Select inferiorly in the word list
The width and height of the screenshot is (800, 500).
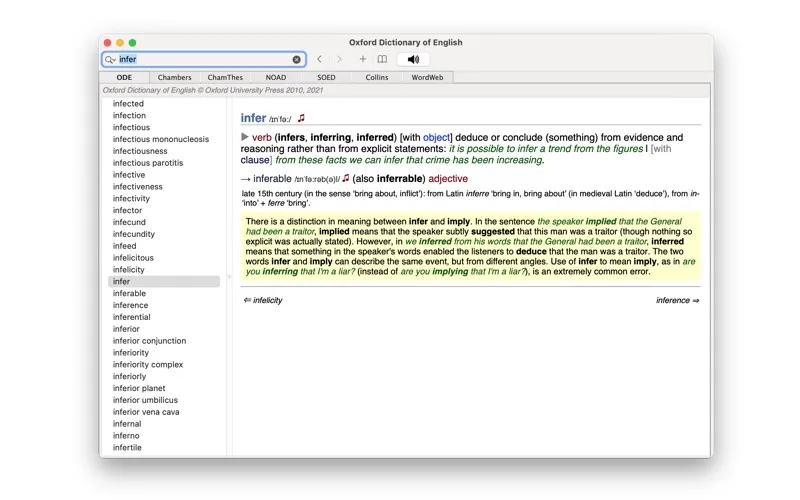click(129, 376)
